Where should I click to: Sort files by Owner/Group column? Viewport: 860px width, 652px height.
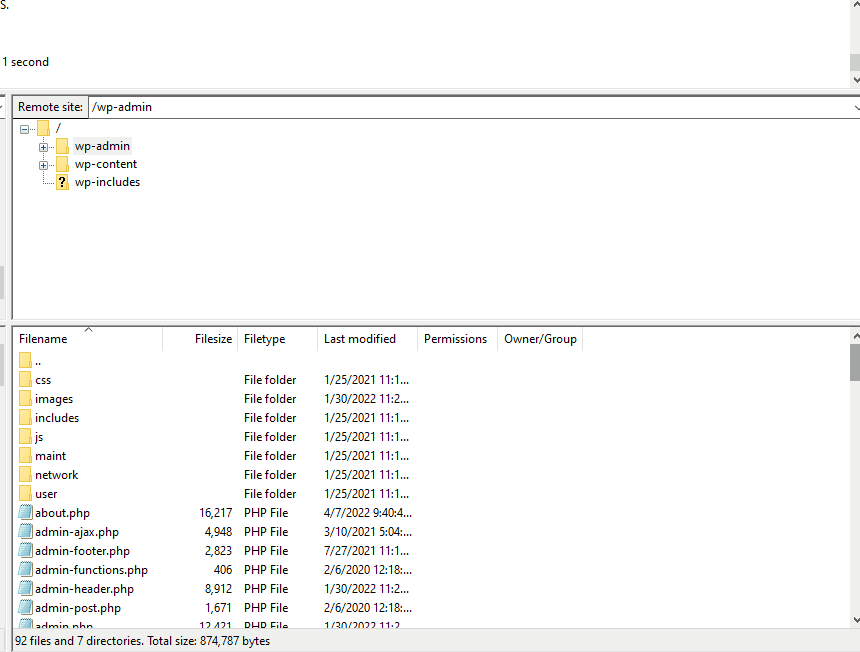click(x=540, y=339)
